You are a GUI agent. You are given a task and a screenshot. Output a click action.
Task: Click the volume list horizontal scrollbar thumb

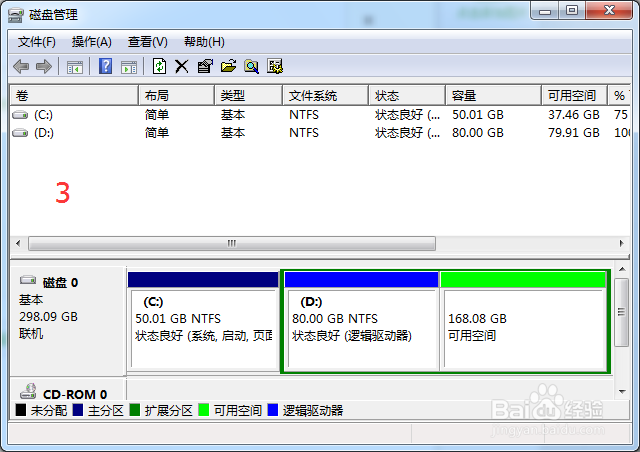tap(232, 244)
